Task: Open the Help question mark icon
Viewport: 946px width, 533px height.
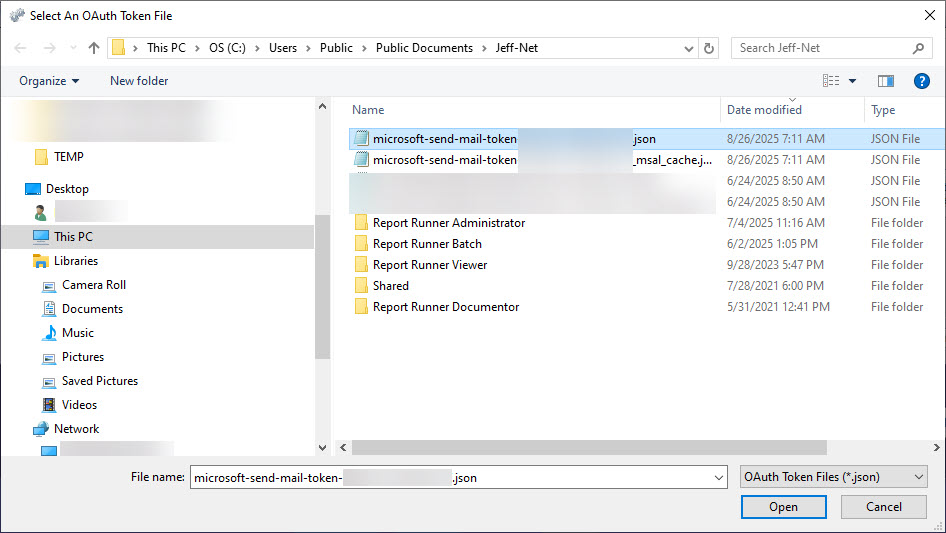Action: [922, 81]
